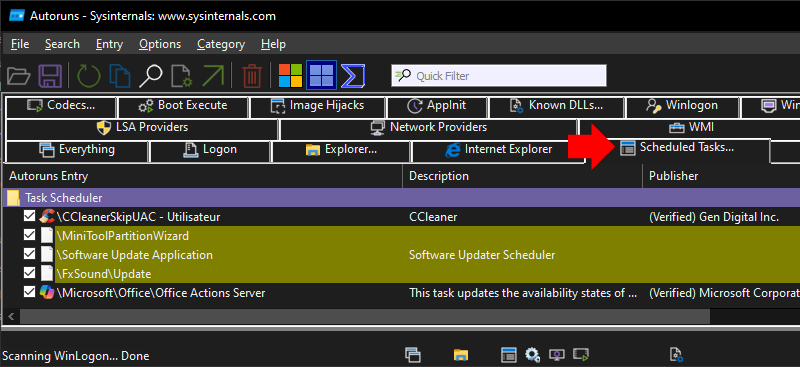Viewport: 800px width, 367px height.
Task: Switch to the Internet Explorer tab
Action: pyautogui.click(x=498, y=151)
